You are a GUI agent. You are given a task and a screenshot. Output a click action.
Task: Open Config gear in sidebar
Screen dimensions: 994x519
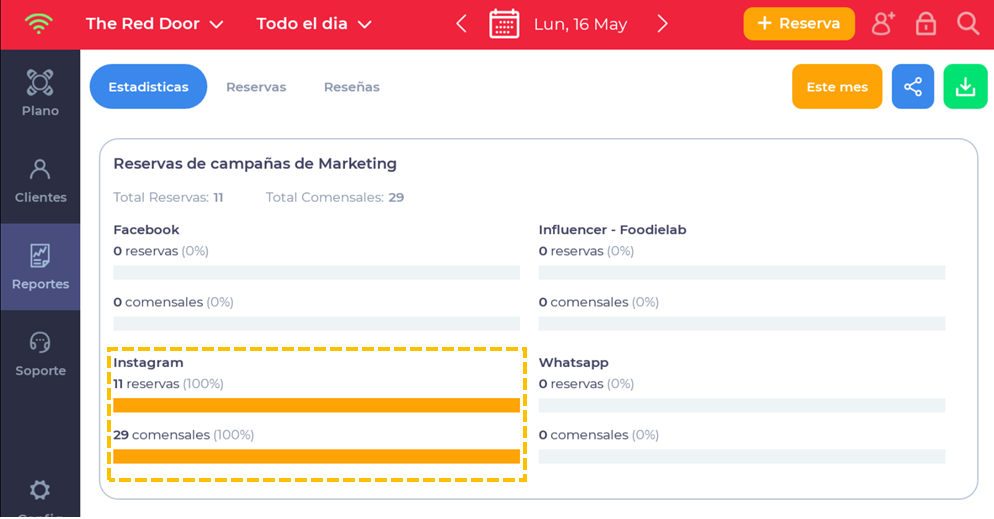click(40, 493)
